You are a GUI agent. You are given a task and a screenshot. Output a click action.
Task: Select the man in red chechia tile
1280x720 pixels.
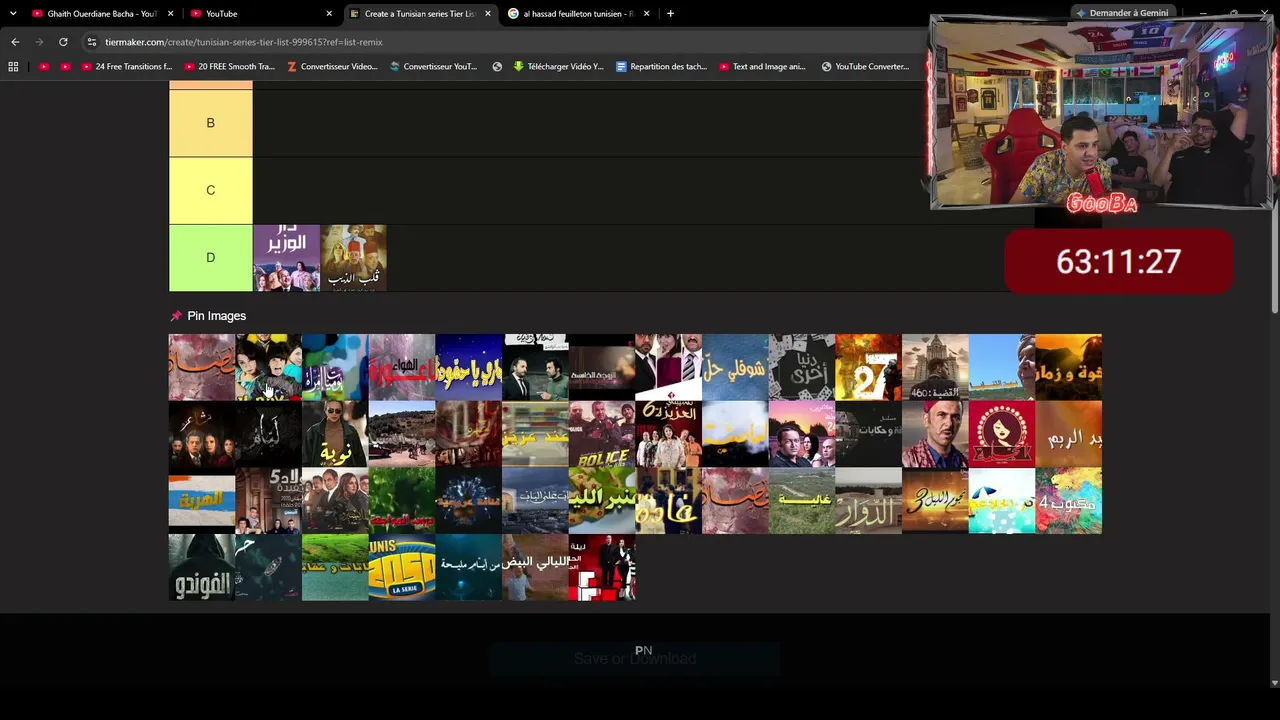(x=935, y=434)
